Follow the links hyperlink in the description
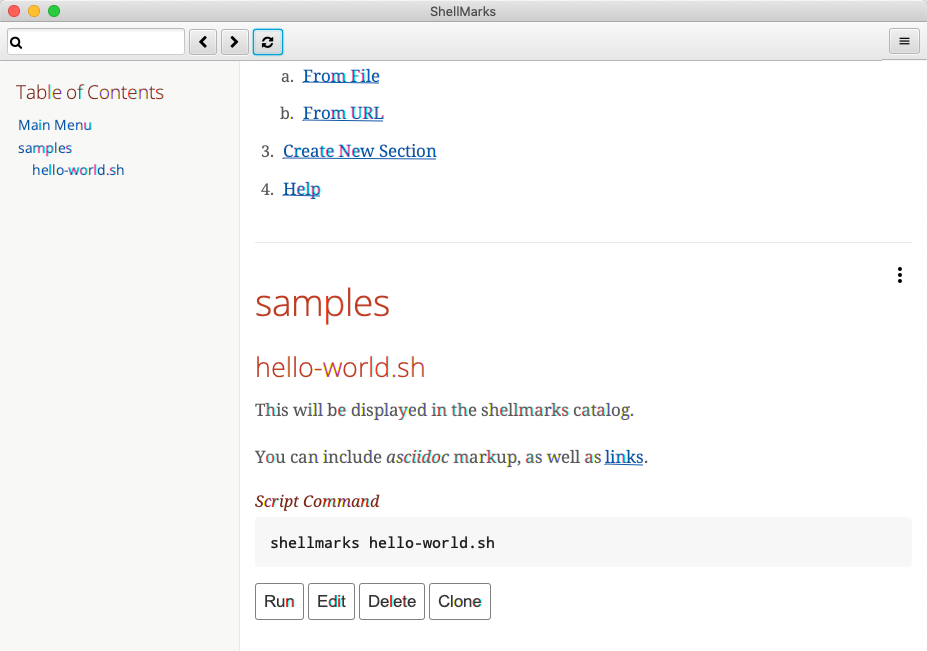 pyautogui.click(x=622, y=457)
